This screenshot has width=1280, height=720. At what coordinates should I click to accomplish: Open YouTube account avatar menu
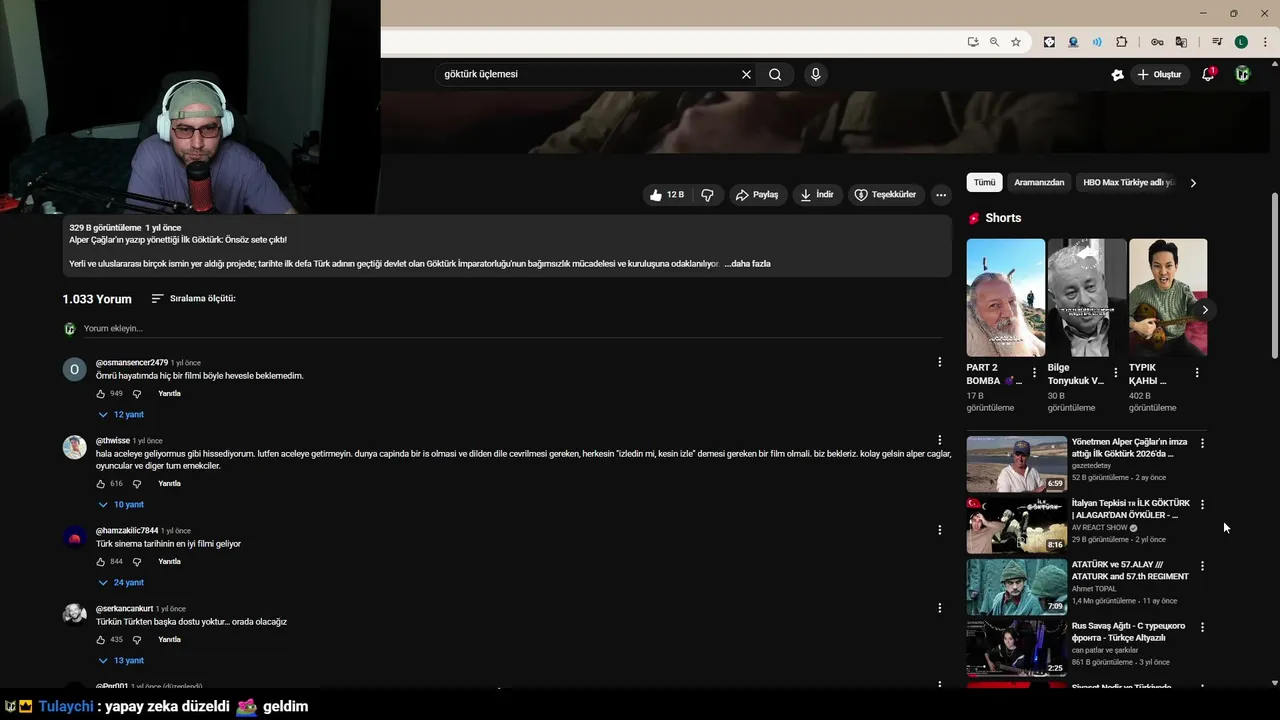tap(1242, 74)
